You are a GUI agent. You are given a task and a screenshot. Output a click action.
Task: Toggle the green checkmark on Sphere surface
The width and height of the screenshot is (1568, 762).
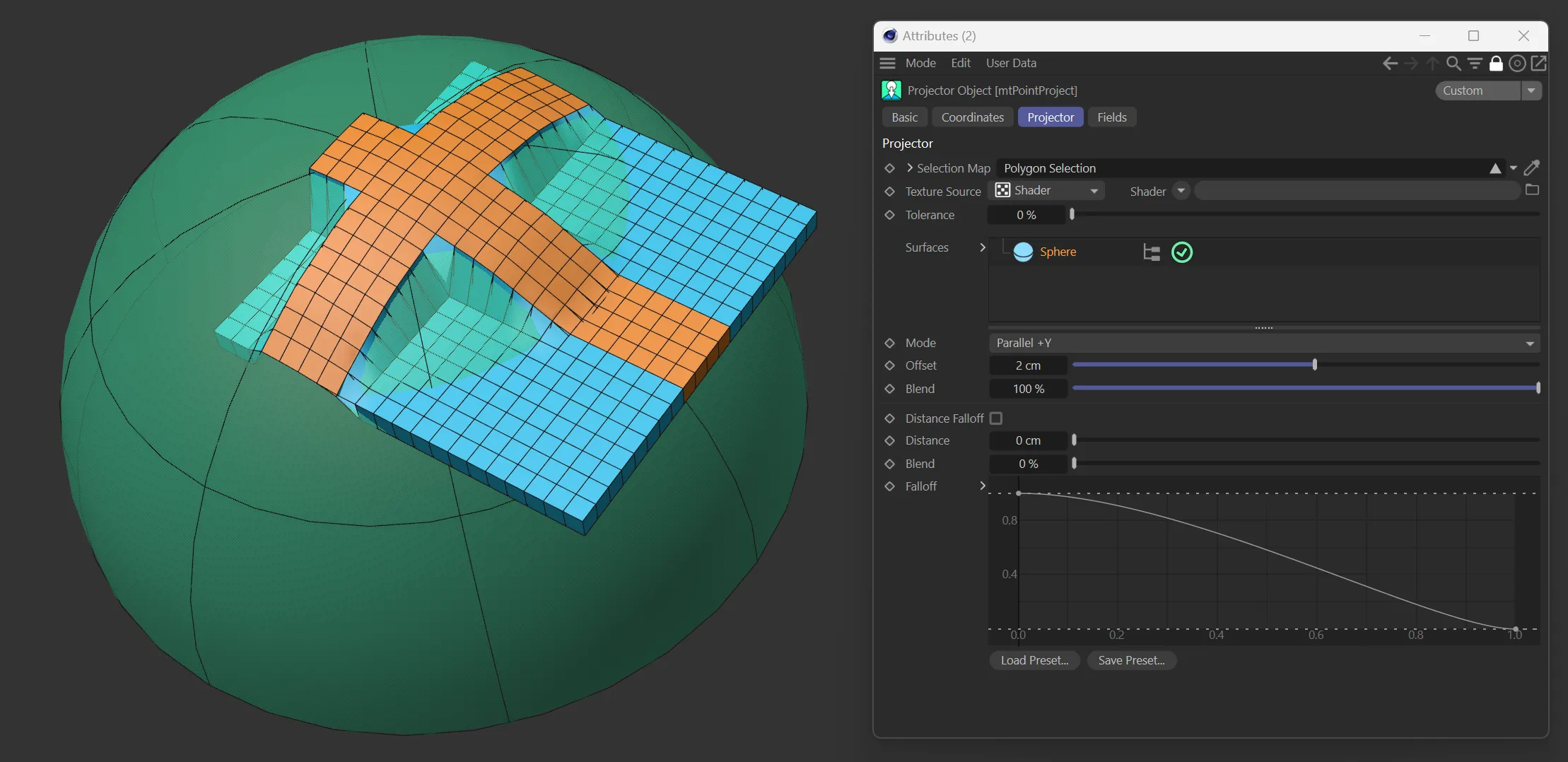pyautogui.click(x=1182, y=252)
